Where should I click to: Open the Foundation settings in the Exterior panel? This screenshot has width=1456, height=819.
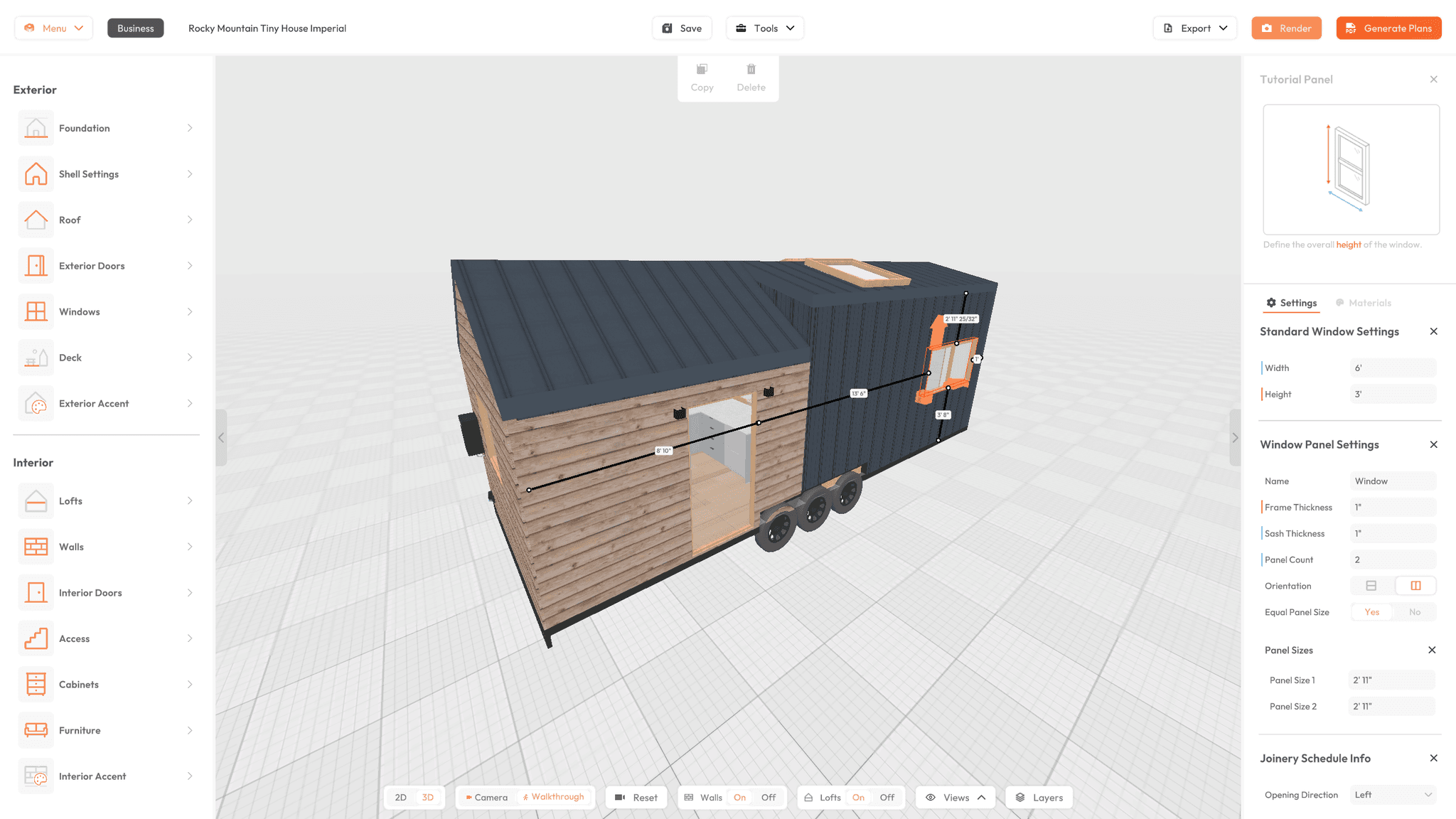[x=36, y=128]
